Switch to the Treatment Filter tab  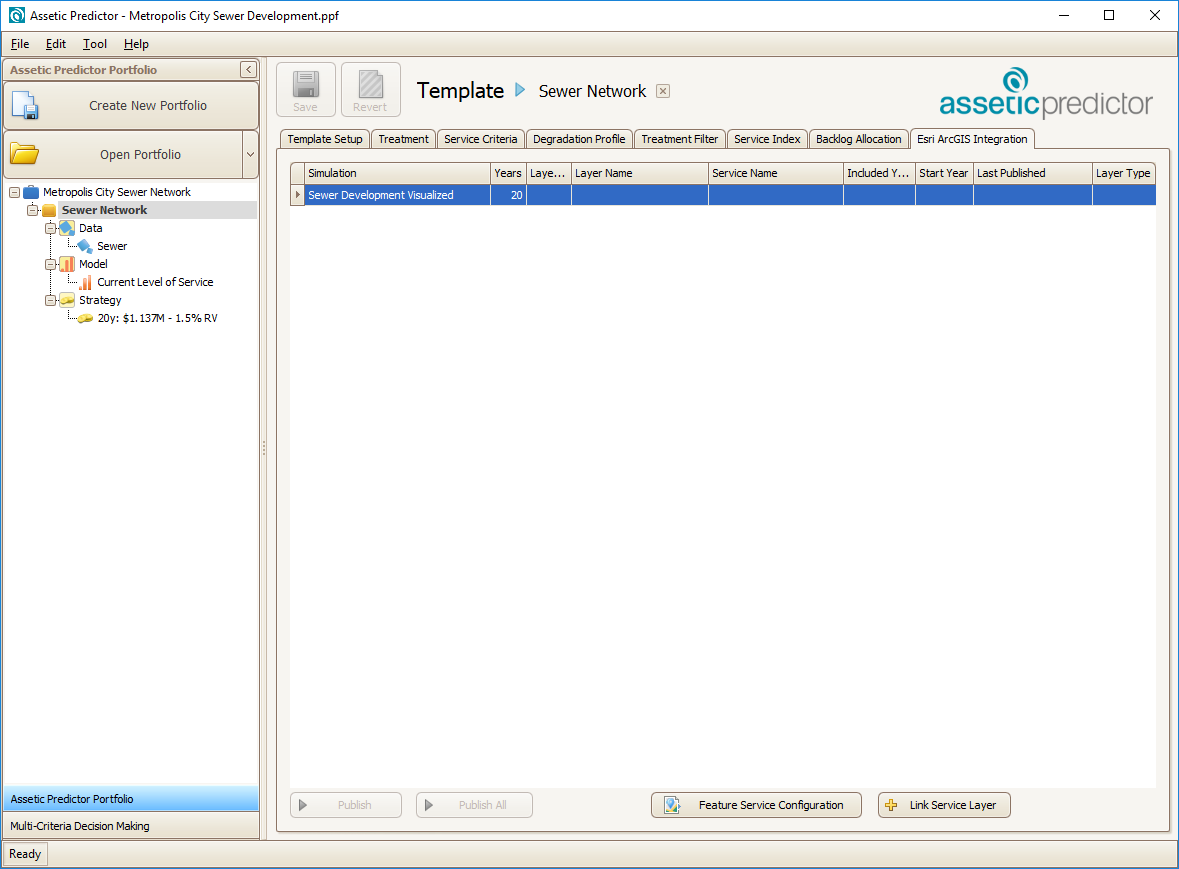point(680,139)
